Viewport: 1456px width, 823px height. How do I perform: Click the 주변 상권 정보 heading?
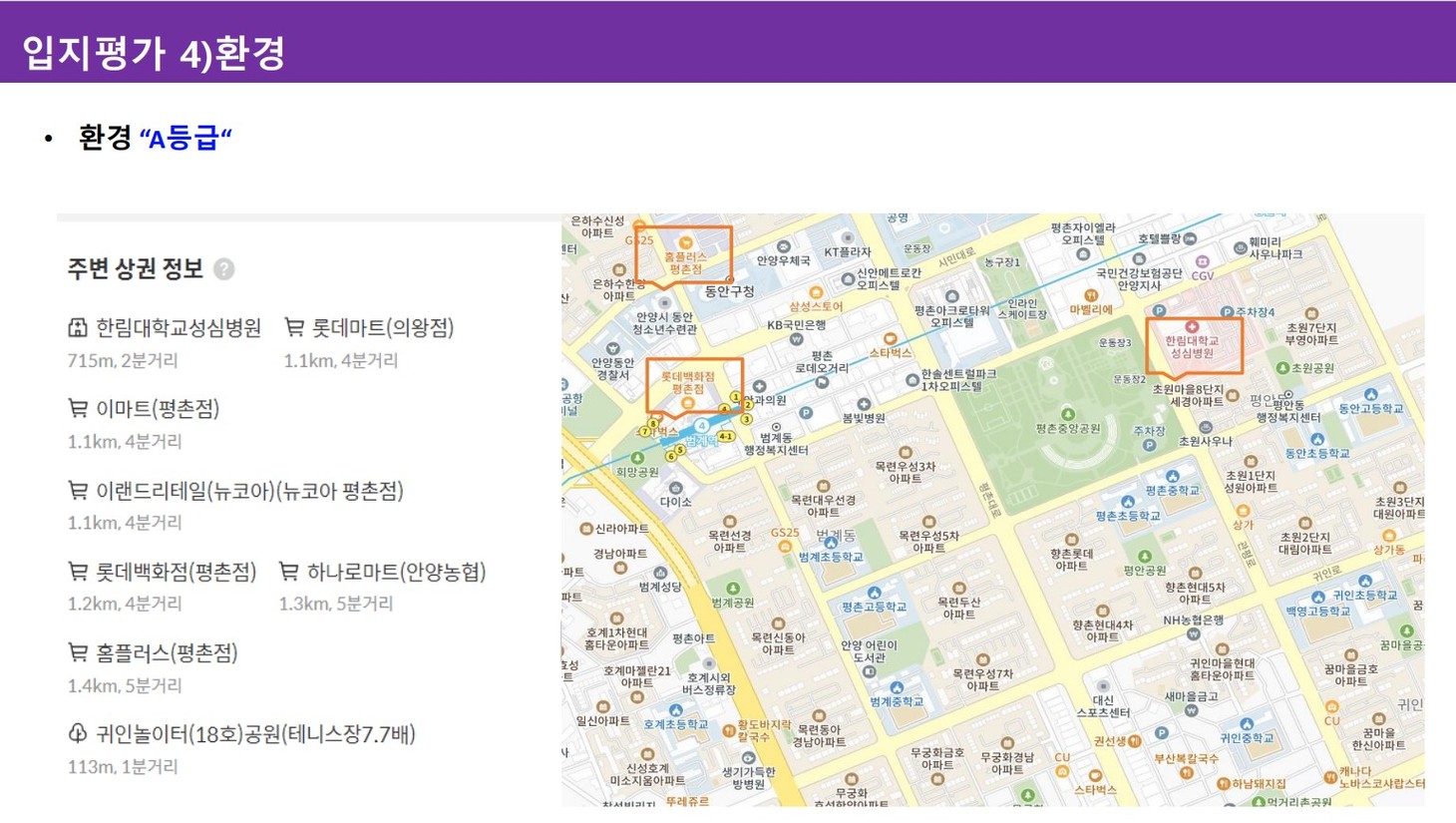pos(135,268)
